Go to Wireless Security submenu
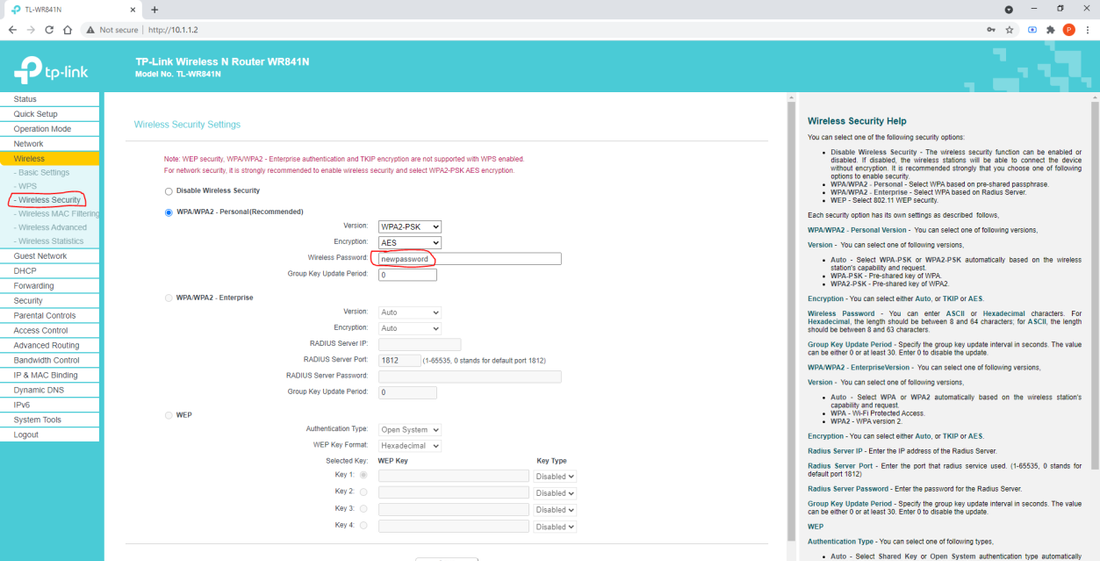This screenshot has width=1100, height=561. coord(47,200)
